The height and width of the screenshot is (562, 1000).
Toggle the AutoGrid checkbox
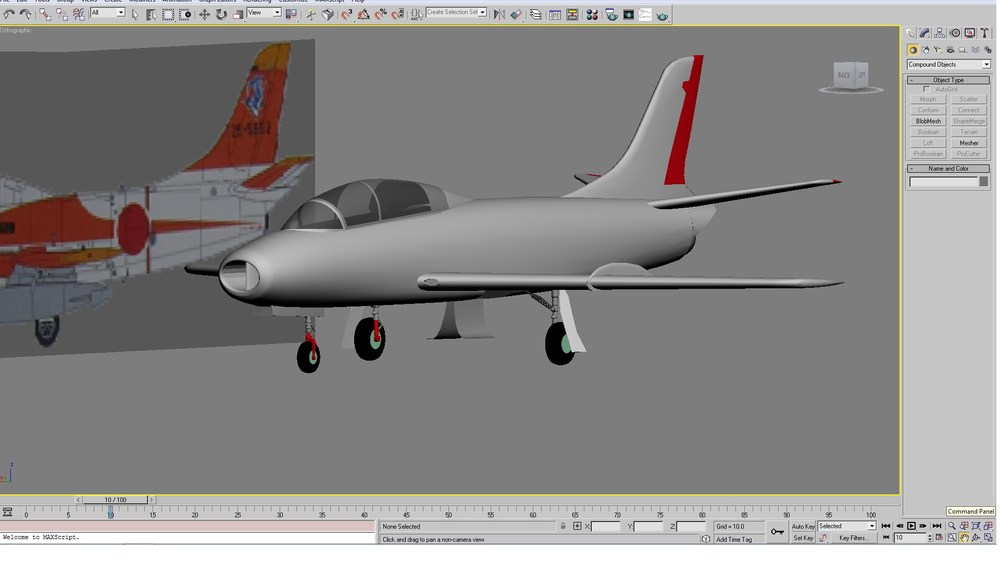pyautogui.click(x=926, y=89)
